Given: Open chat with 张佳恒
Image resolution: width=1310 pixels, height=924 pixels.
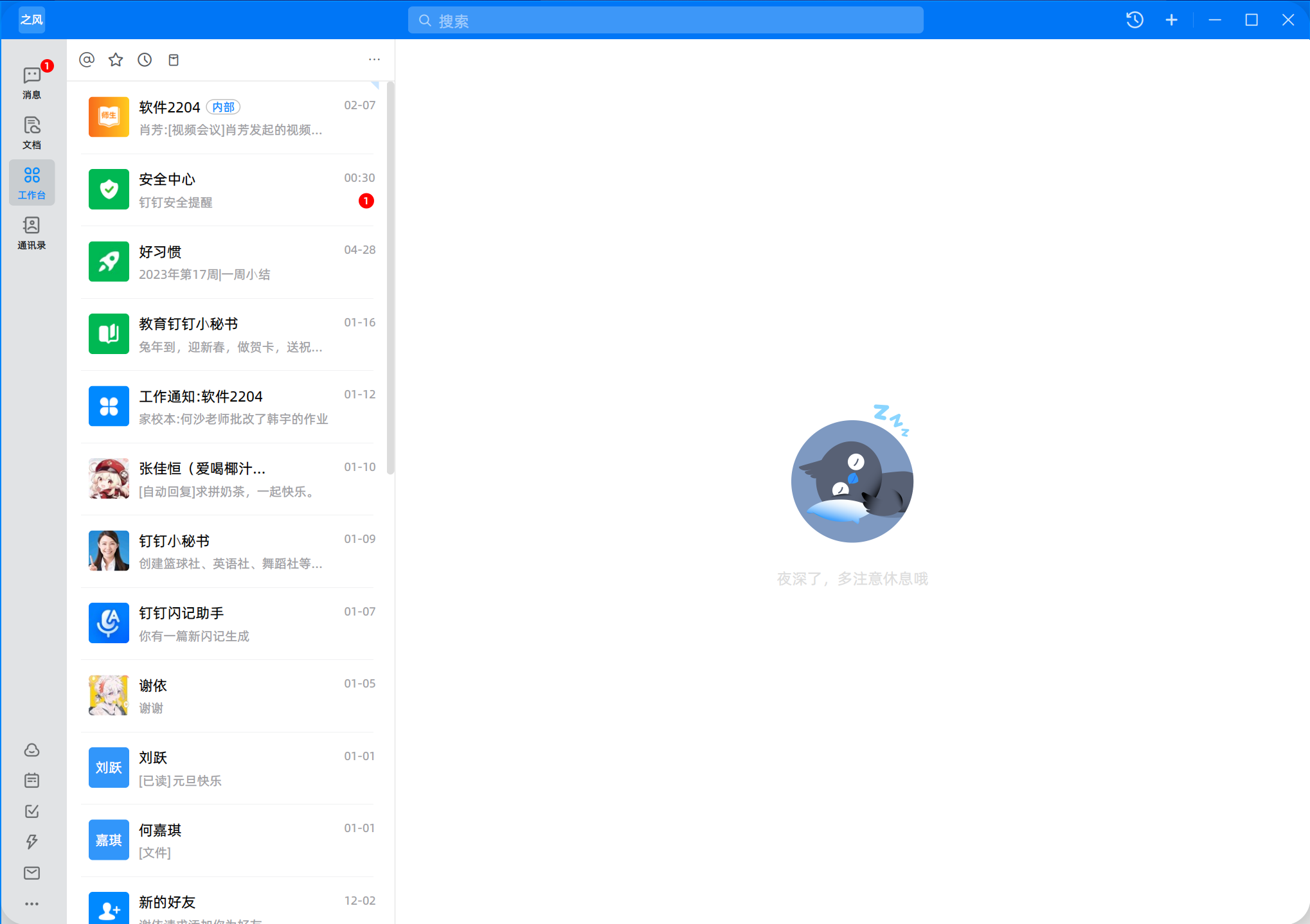Looking at the screenshot, I should (x=228, y=479).
